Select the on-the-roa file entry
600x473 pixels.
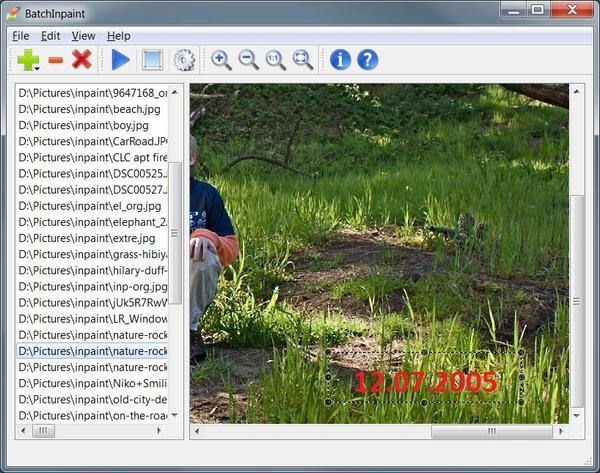click(x=92, y=415)
